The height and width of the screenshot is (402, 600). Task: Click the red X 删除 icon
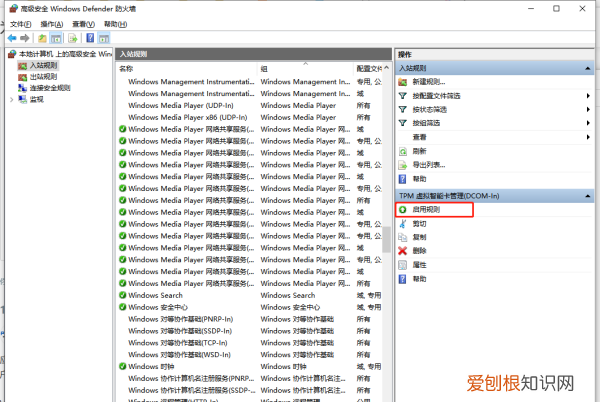(x=403, y=251)
